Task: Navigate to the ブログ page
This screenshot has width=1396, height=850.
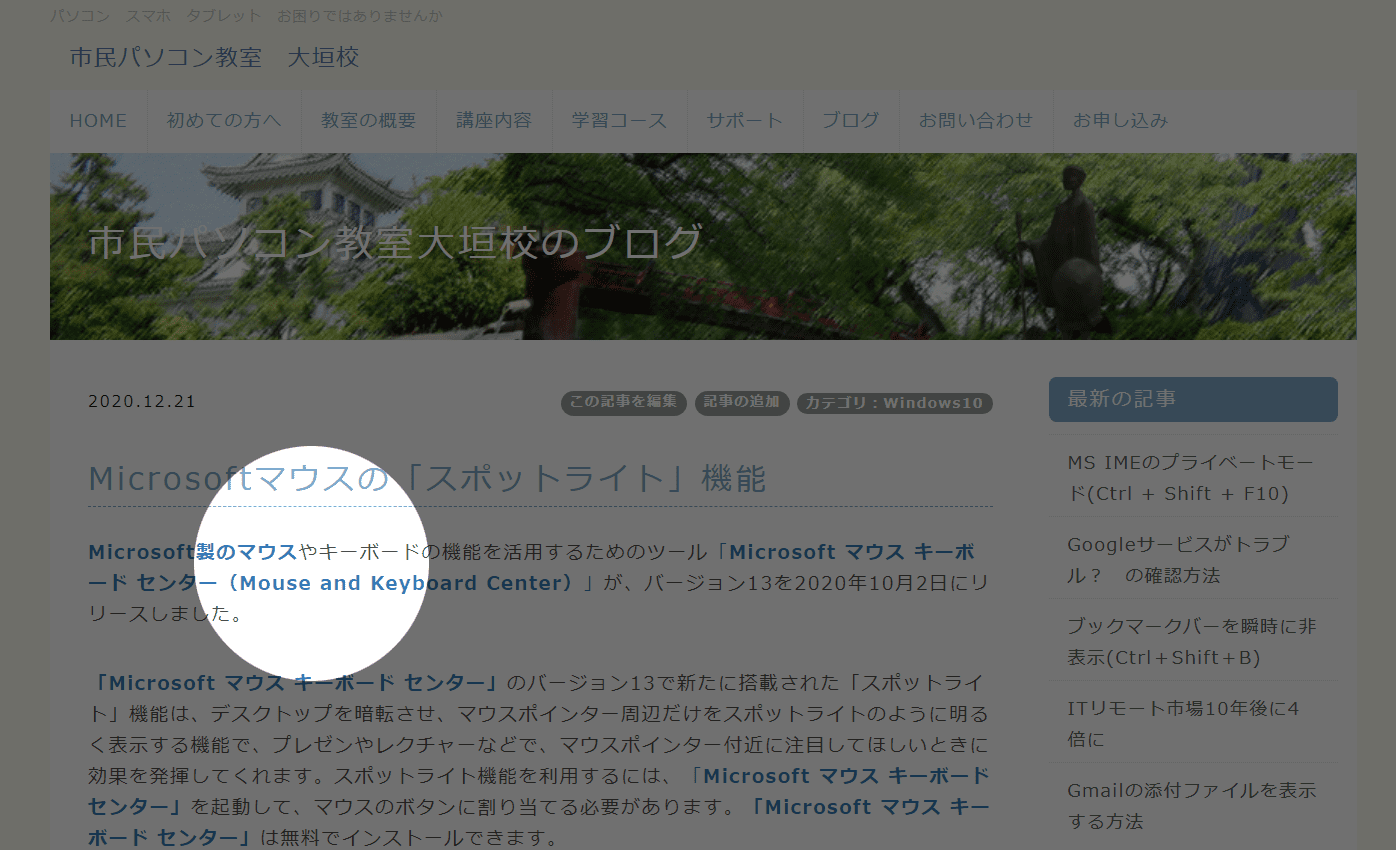Action: click(850, 121)
